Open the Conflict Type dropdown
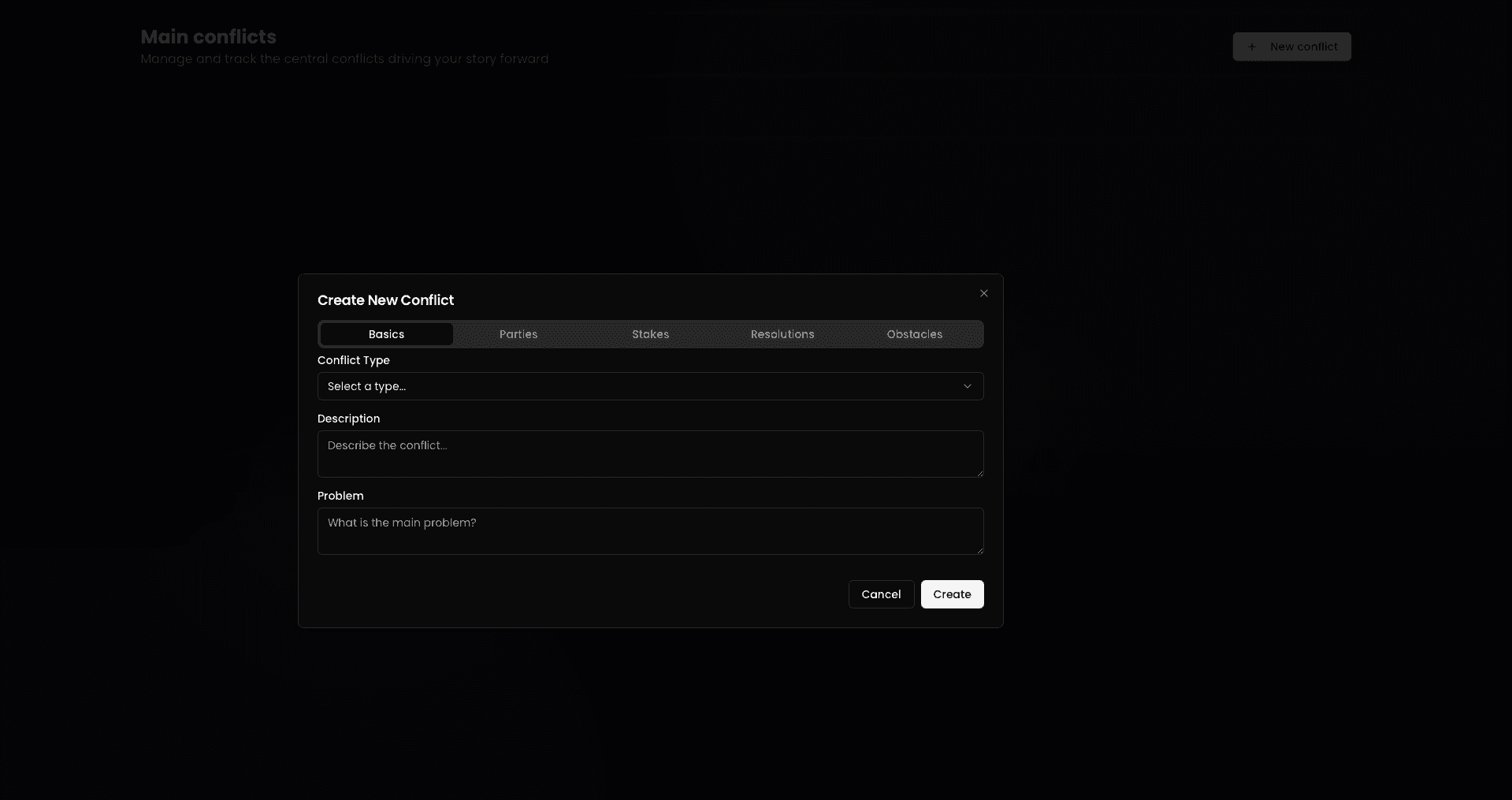Viewport: 1512px width, 800px height. 649,386
